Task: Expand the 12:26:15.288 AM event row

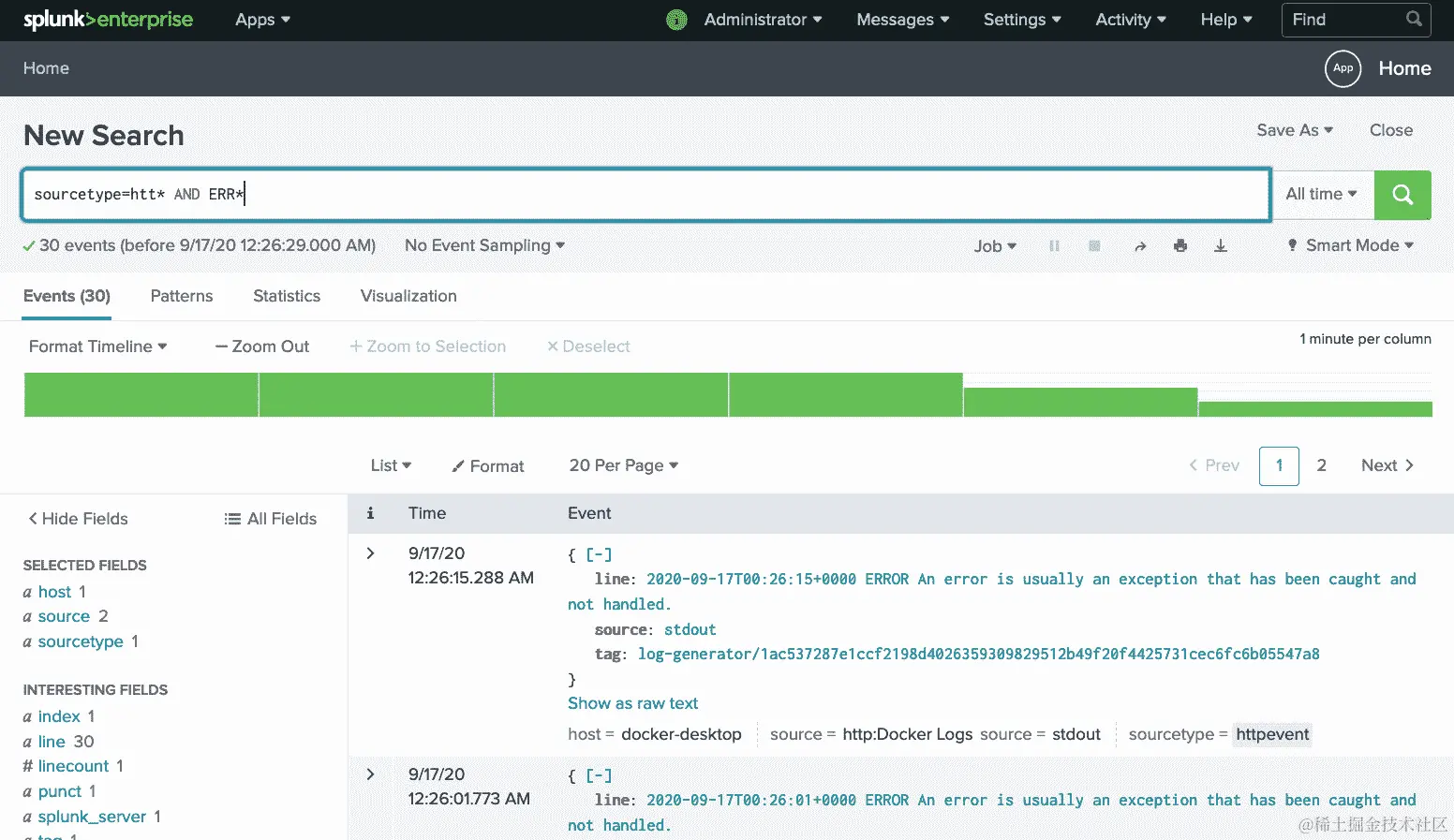Action: pos(370,553)
